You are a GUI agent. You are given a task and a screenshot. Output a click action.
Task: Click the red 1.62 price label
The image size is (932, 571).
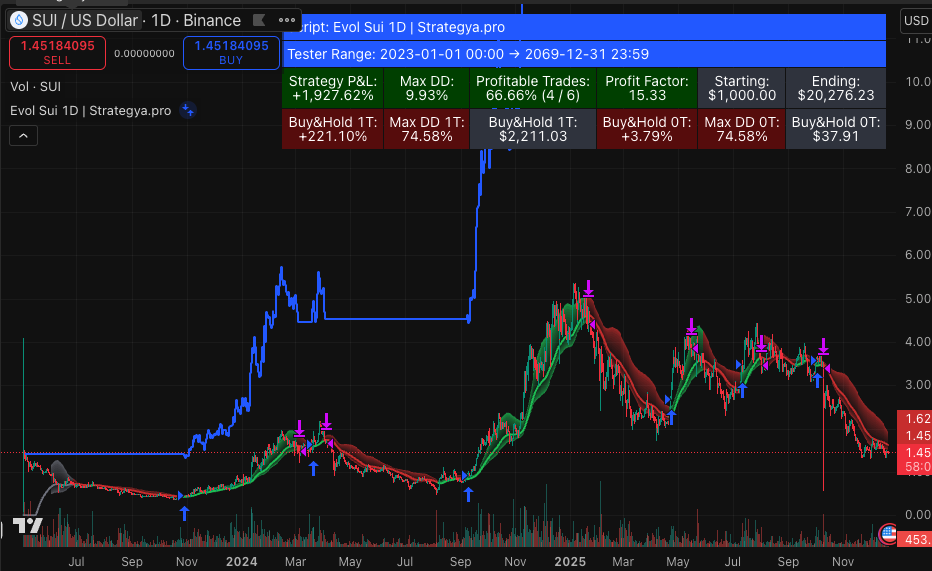click(x=915, y=419)
